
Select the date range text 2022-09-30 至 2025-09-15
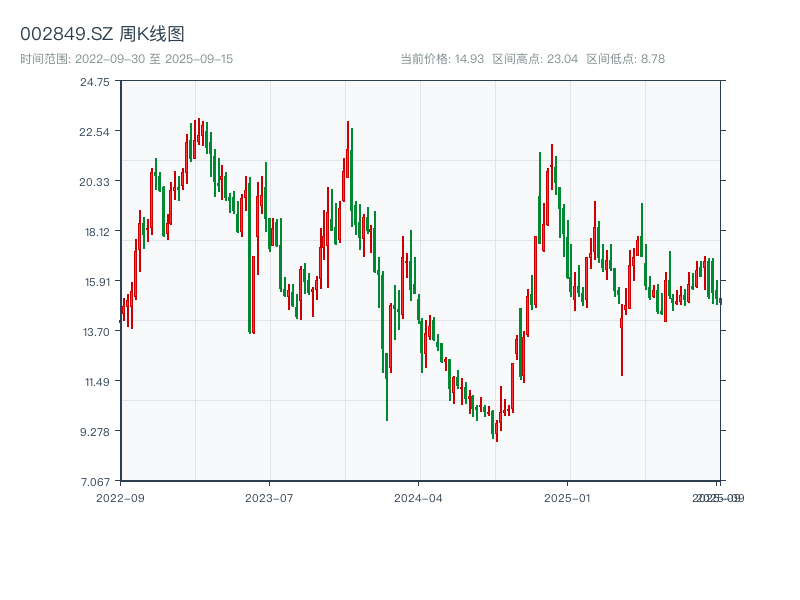point(154,59)
